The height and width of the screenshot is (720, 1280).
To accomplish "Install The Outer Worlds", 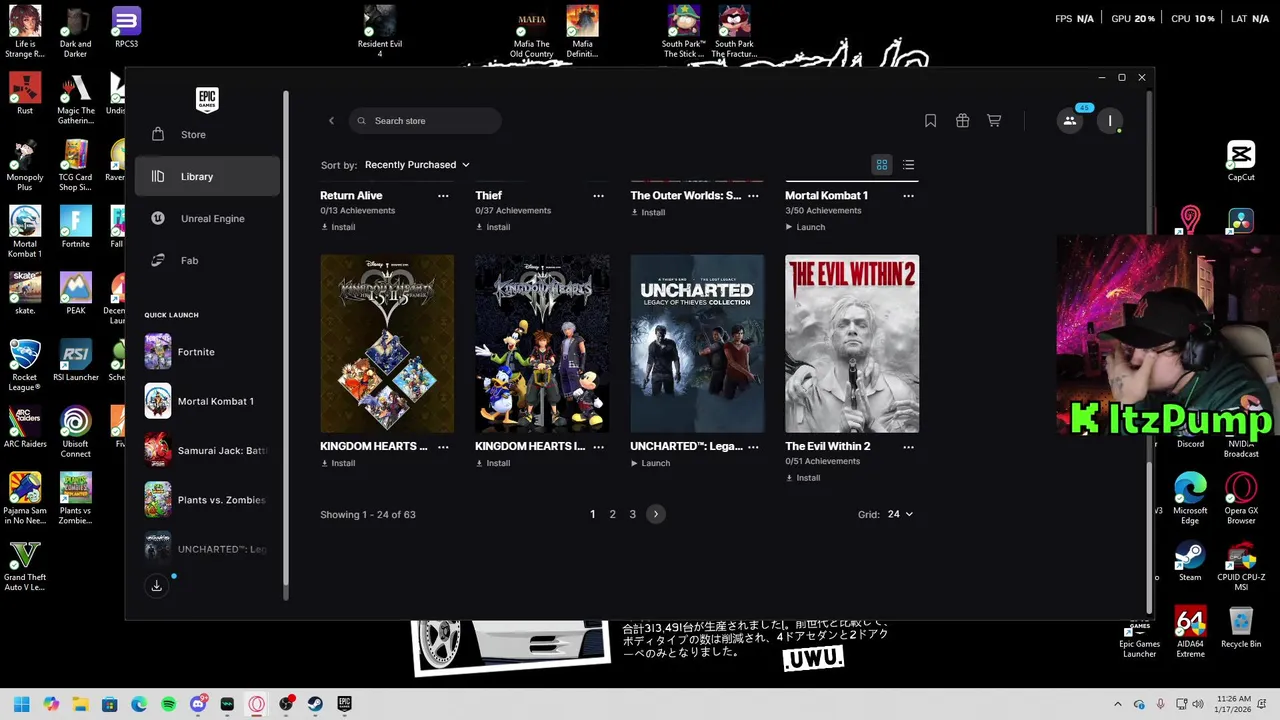I will click(x=648, y=212).
